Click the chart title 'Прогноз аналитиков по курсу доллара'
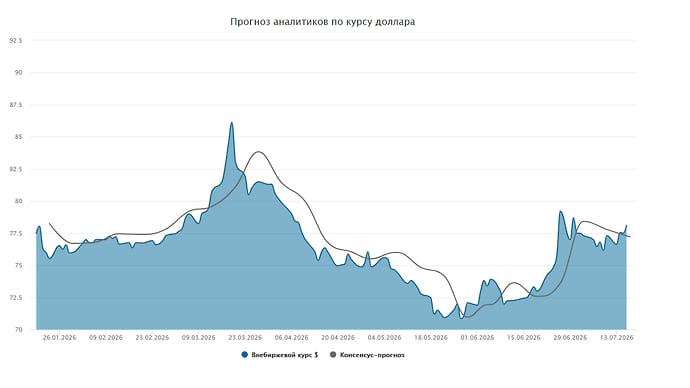The width and height of the screenshot is (690, 388). tap(323, 22)
